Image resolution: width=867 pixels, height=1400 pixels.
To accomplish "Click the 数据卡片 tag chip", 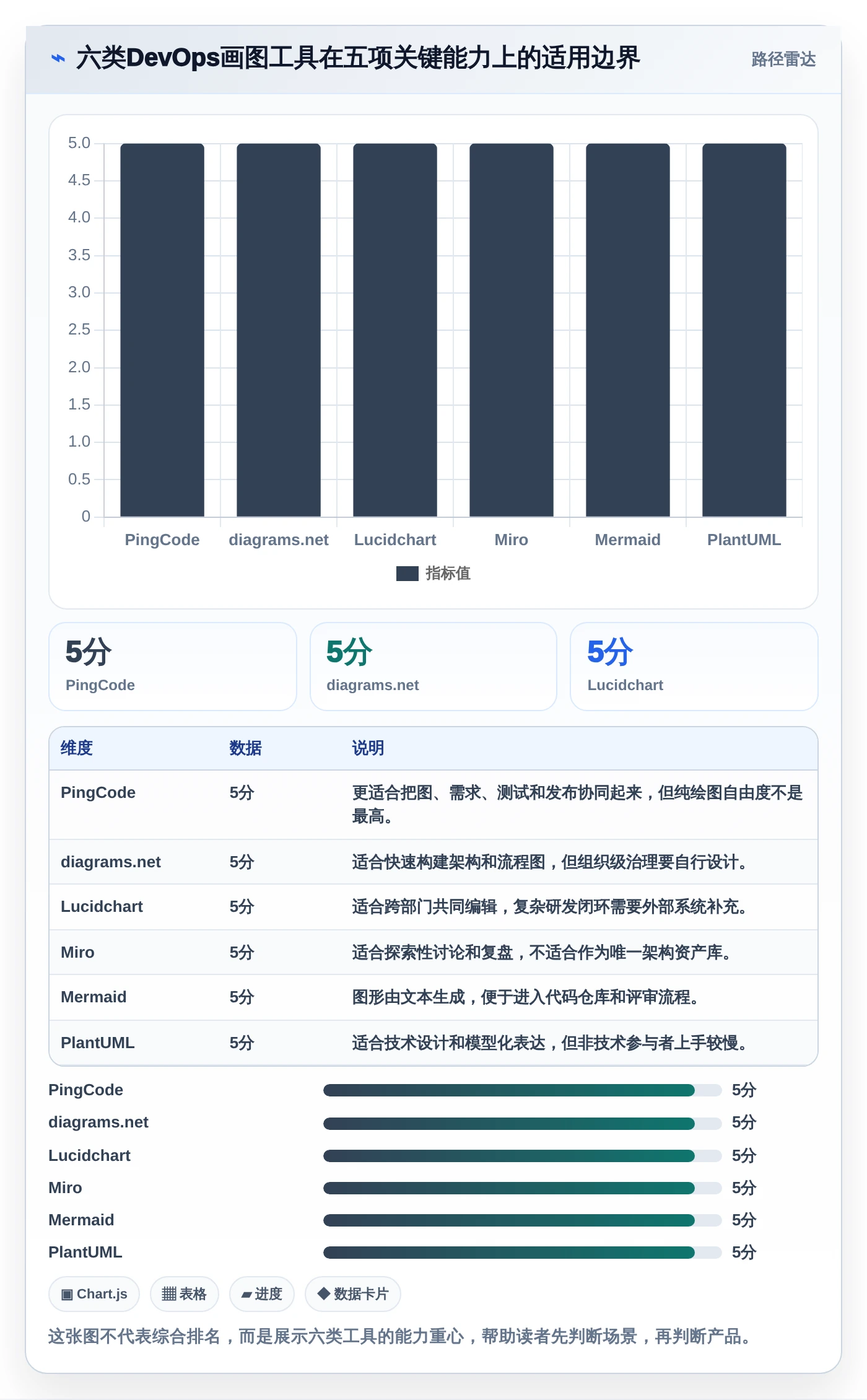I will (x=353, y=1294).
